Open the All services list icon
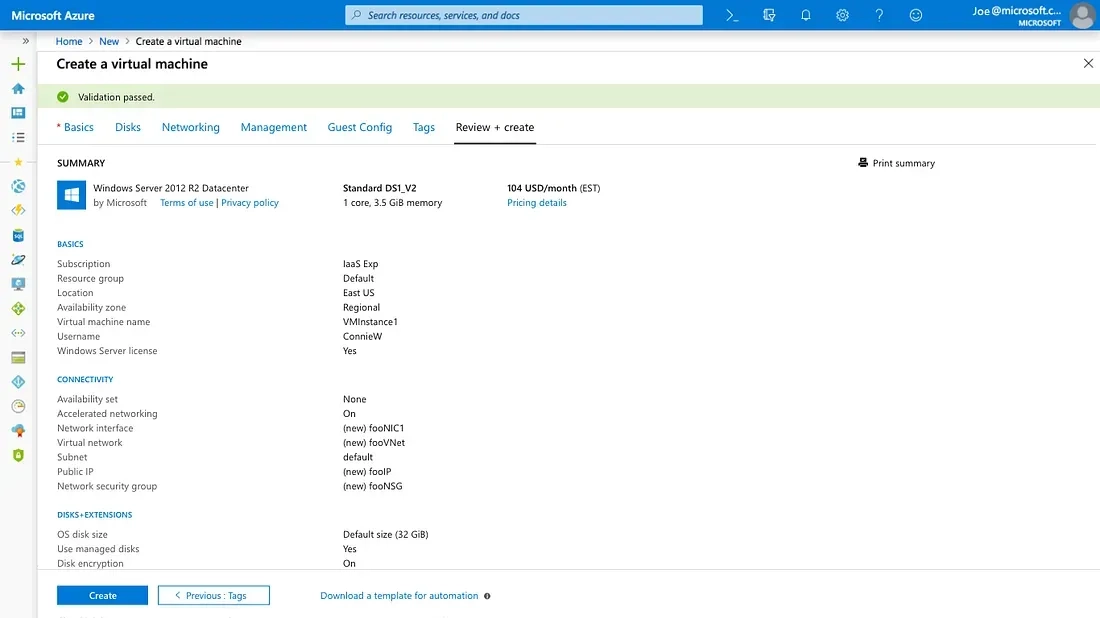The image size is (1100, 618). pos(18,137)
